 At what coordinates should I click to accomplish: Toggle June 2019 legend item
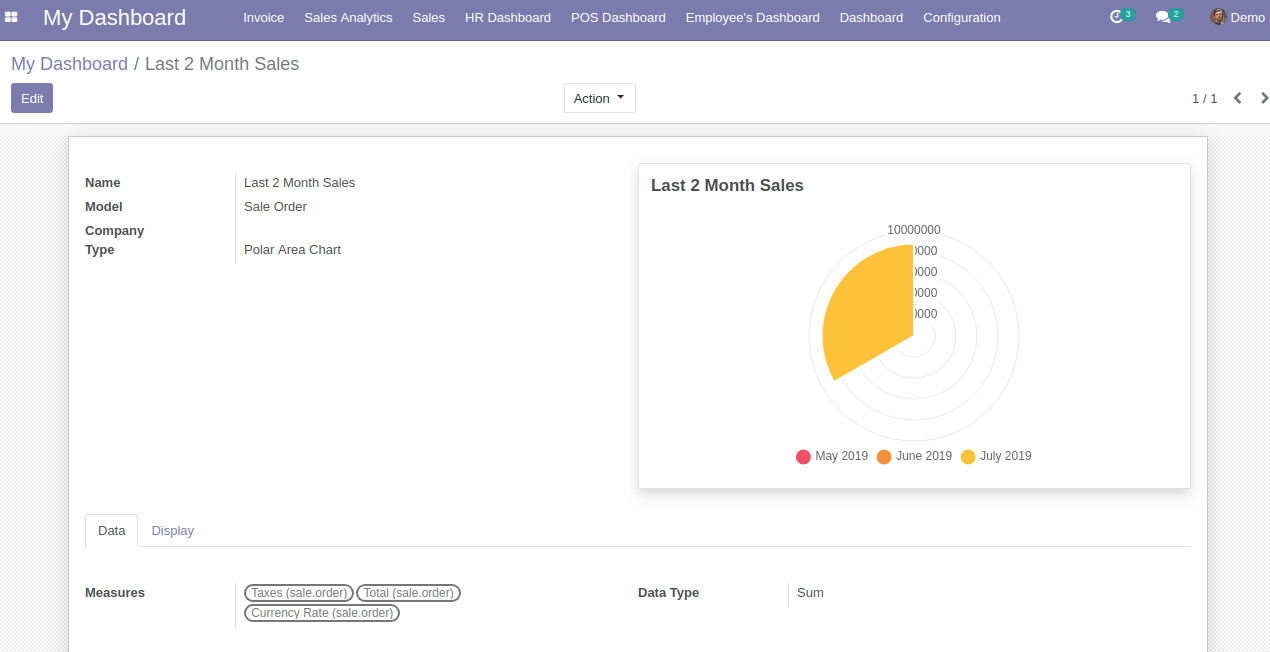coord(914,456)
